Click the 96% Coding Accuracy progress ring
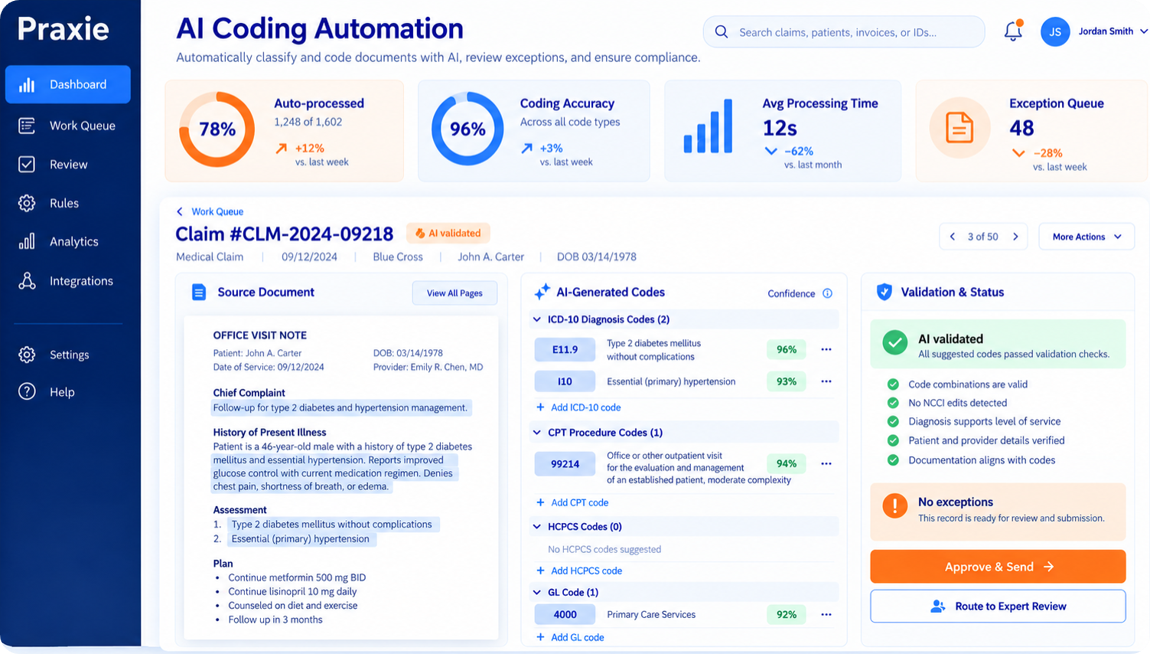 click(467, 129)
